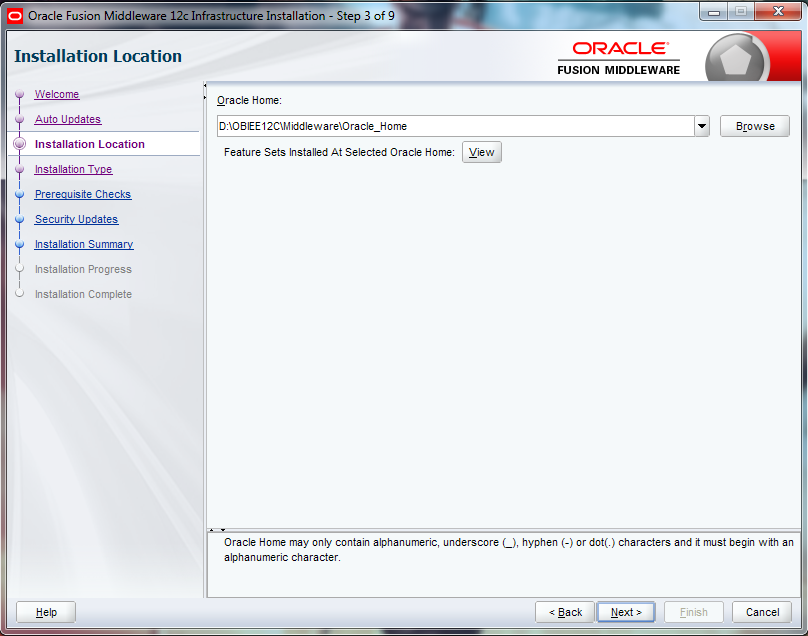
Task: Click the Feature Sets Installed label
Action: point(339,153)
